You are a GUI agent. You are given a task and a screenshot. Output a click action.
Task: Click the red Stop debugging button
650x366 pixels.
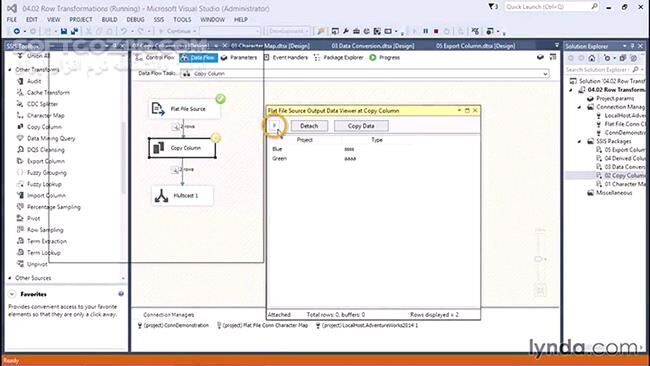point(436,31)
